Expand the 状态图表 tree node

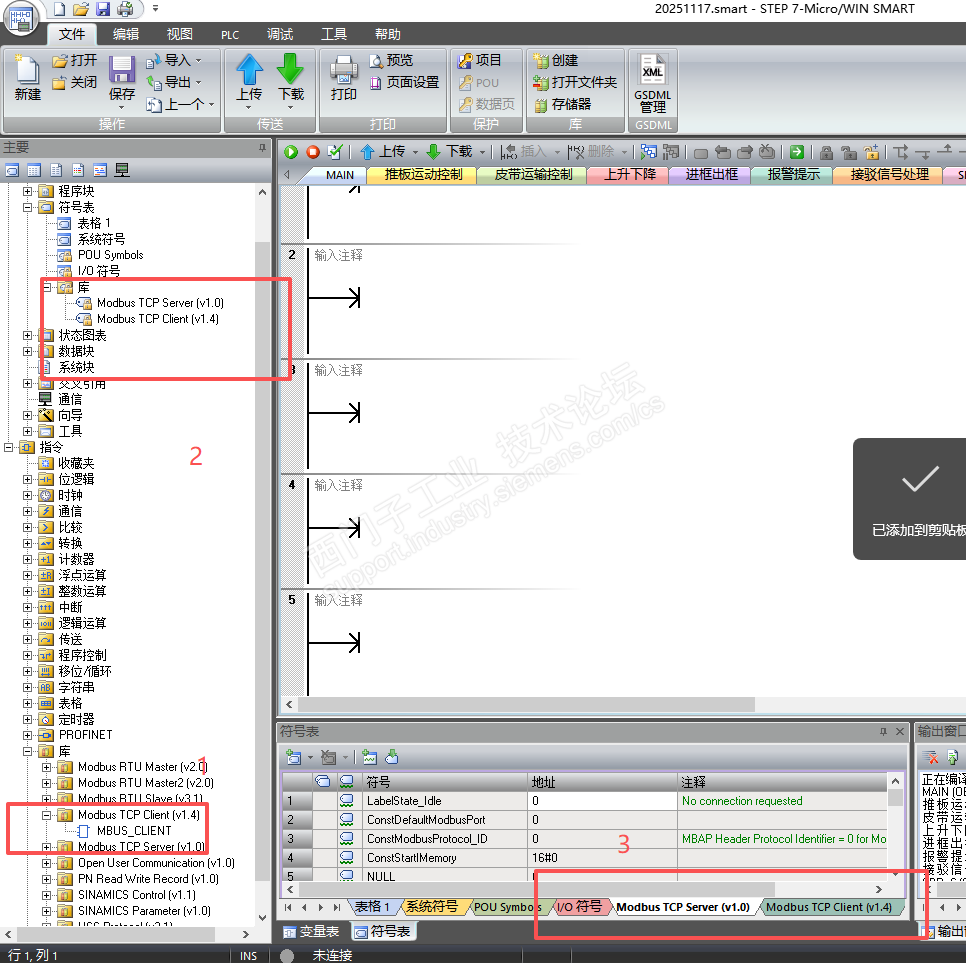(x=27, y=335)
